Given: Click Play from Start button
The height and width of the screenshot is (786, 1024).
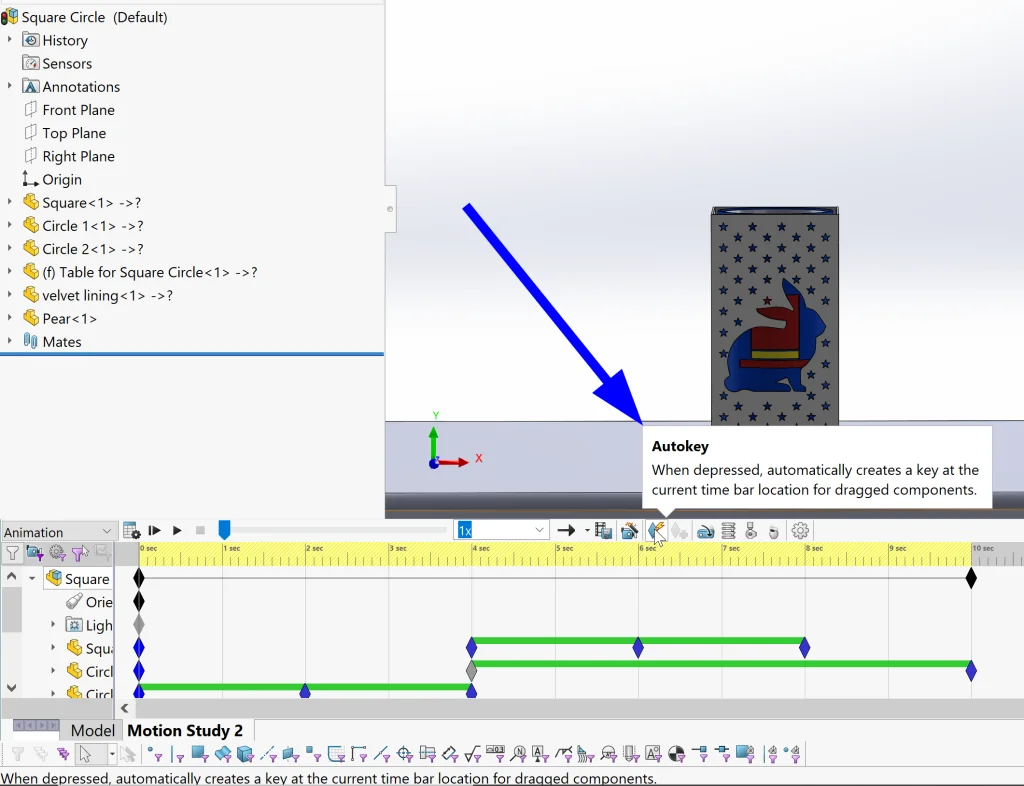Looking at the screenshot, I should click(155, 531).
